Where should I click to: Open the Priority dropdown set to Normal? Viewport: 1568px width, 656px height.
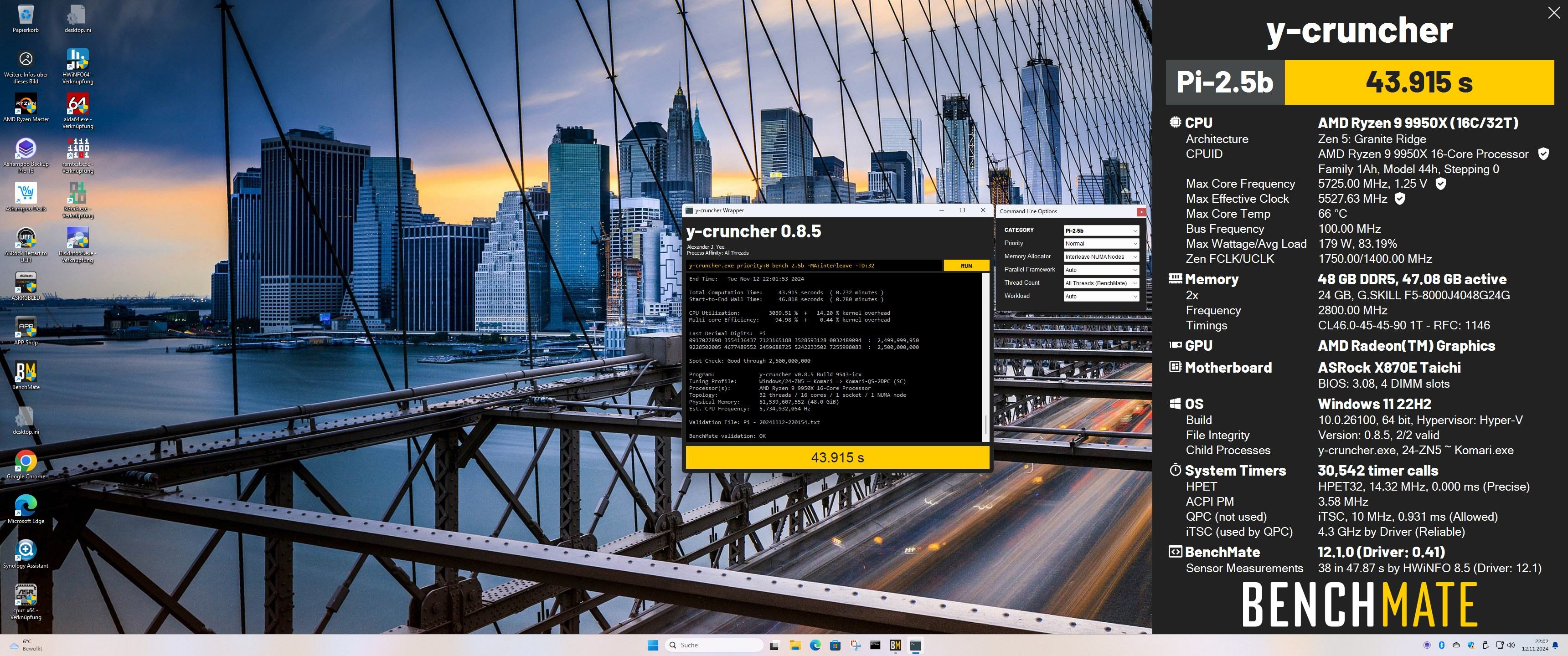pyautogui.click(x=1100, y=243)
